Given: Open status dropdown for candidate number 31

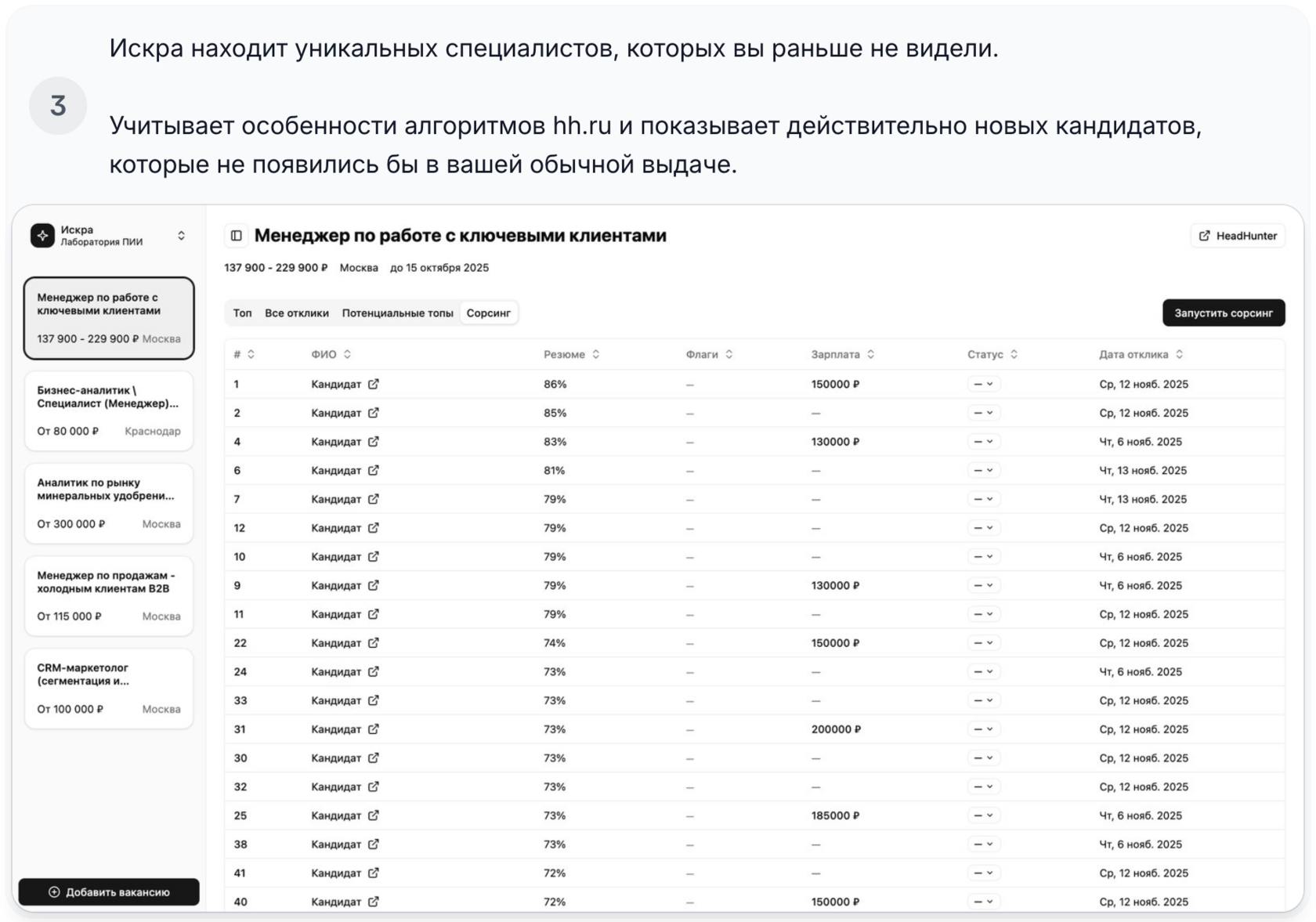Looking at the screenshot, I should 984,729.
